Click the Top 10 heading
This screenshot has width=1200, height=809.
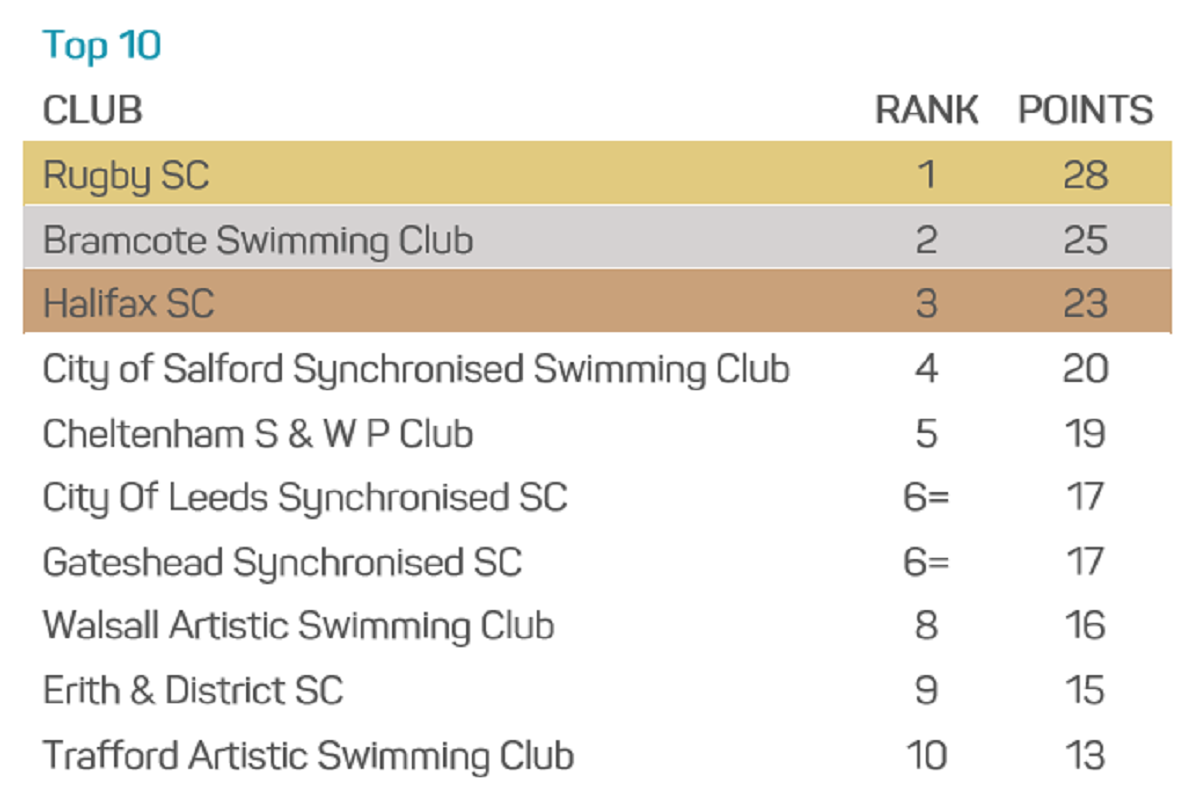coord(102,46)
